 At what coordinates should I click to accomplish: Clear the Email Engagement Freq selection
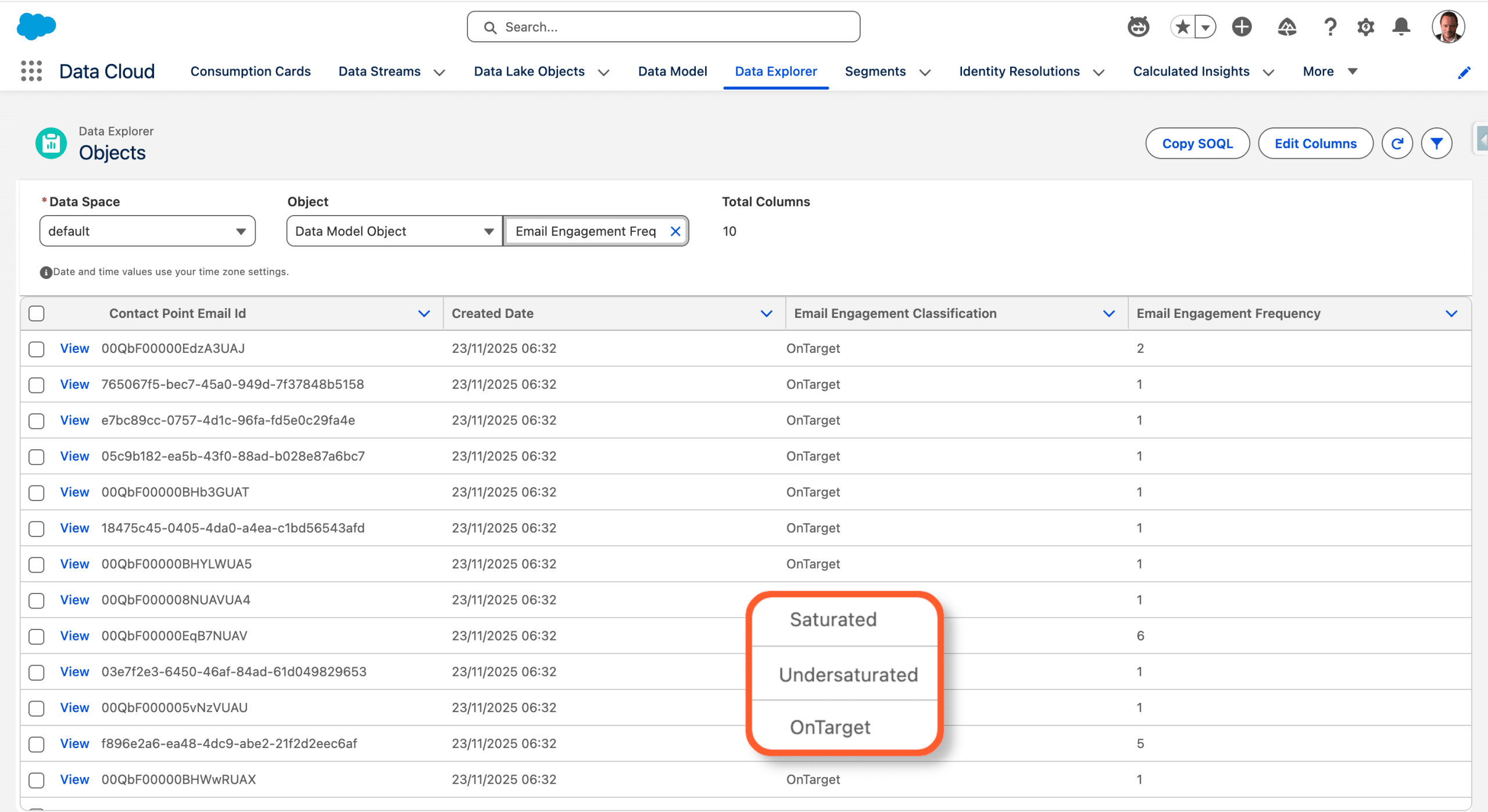[675, 231]
